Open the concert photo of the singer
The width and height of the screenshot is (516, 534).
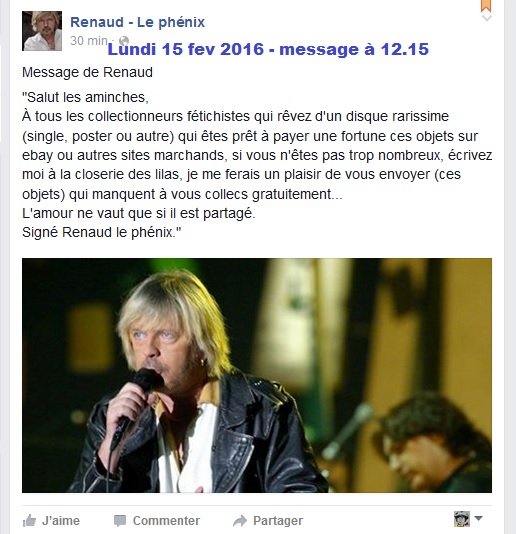[257, 375]
